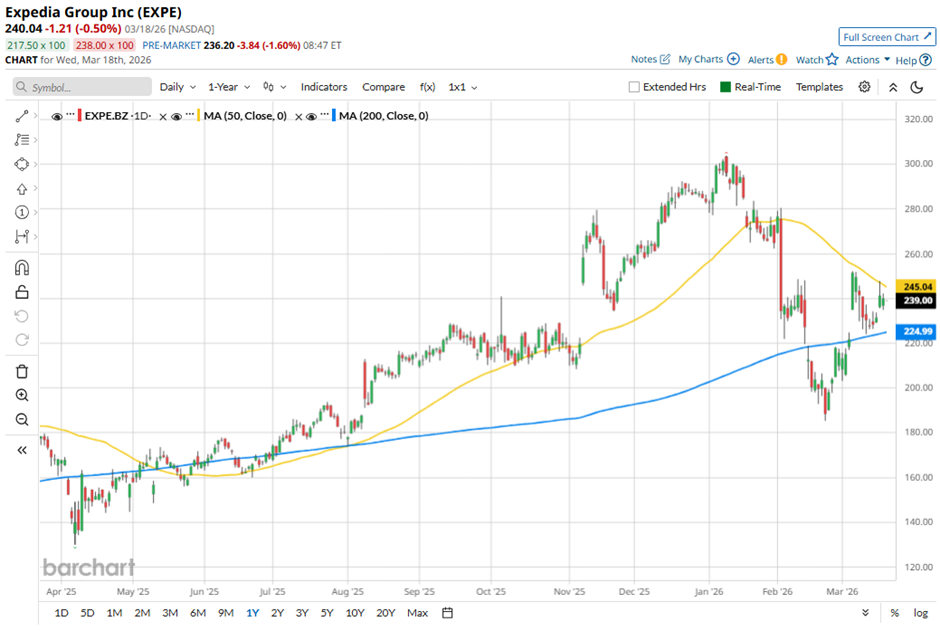Select the magnet snap tool
The image size is (940, 631).
22,268
